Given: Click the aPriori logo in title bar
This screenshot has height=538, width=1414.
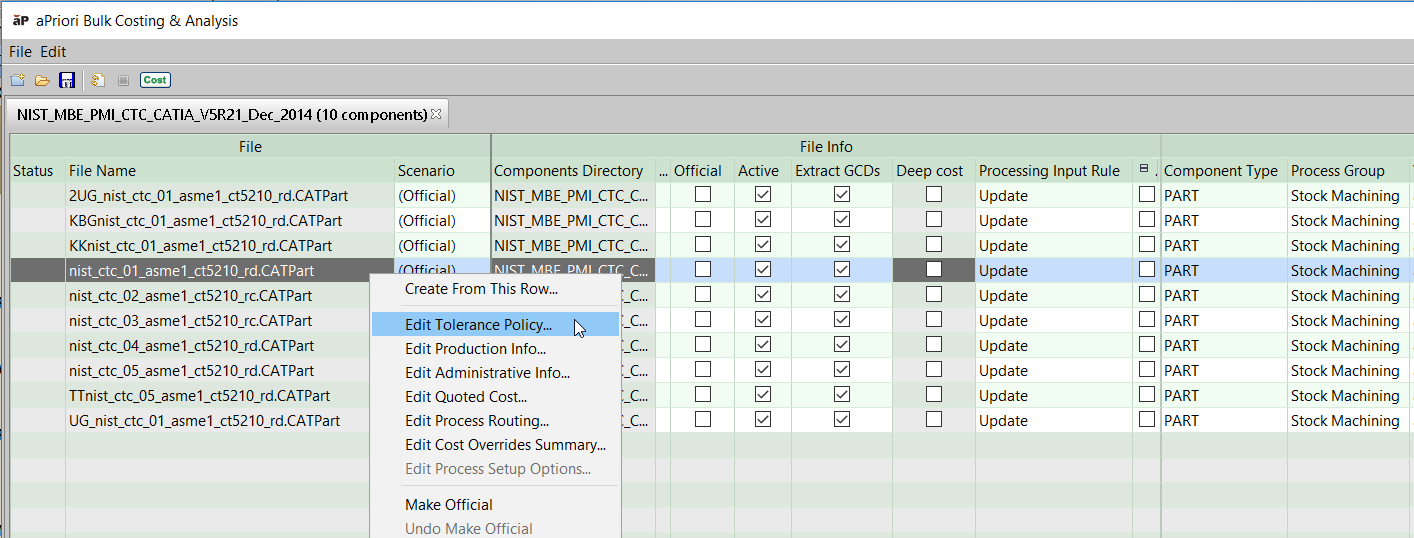Looking at the screenshot, I should pyautogui.click(x=20, y=20).
